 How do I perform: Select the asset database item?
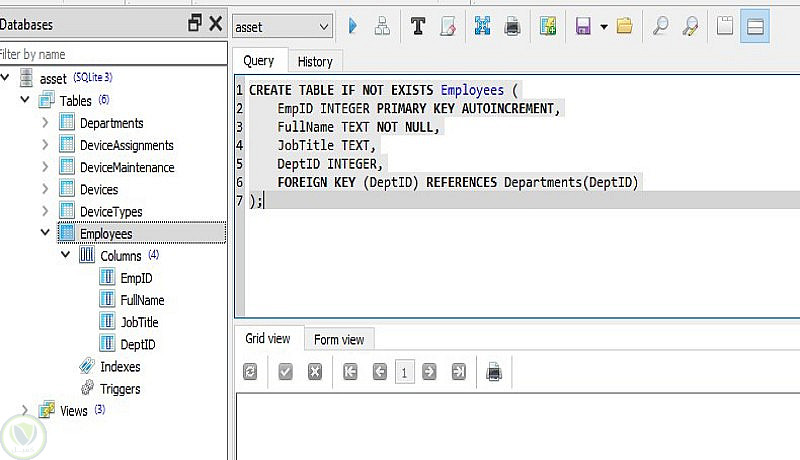tap(53, 79)
